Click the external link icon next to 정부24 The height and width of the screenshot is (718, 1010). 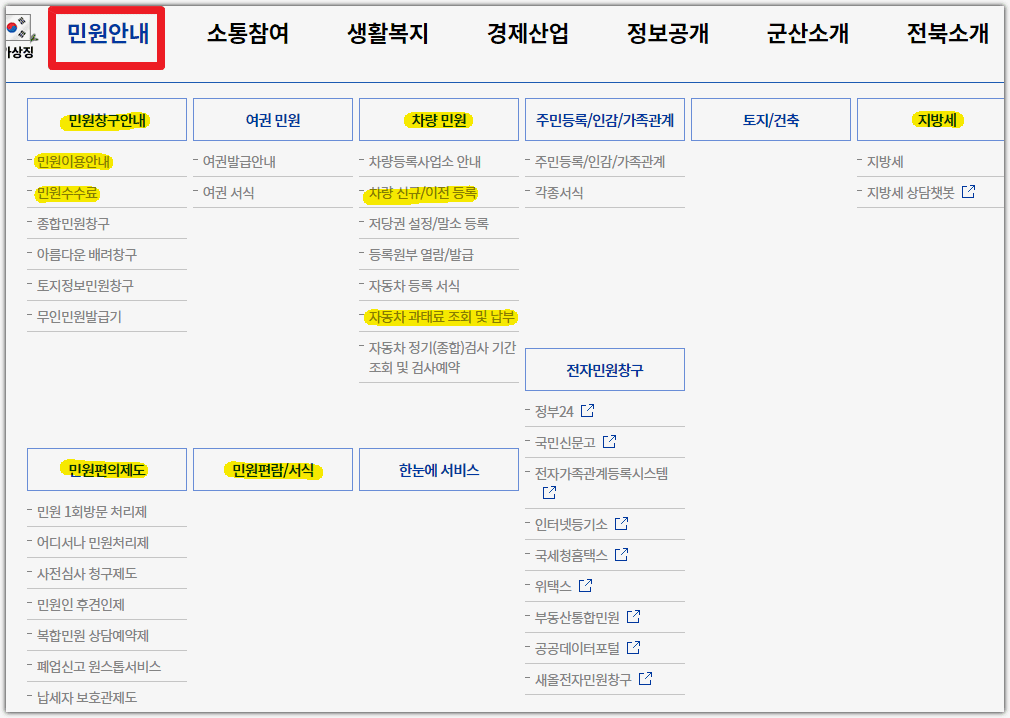[x=587, y=409]
